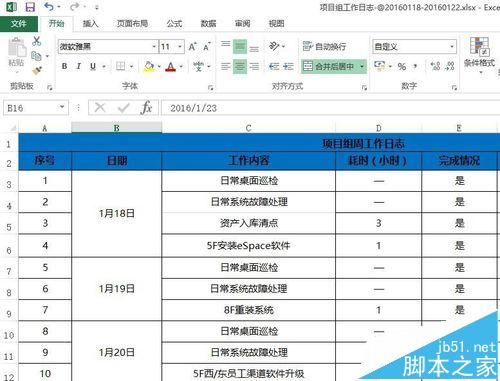Viewport: 500px width, 381px height.
Task: Click the Format Painter brush icon
Action: pos(37,70)
